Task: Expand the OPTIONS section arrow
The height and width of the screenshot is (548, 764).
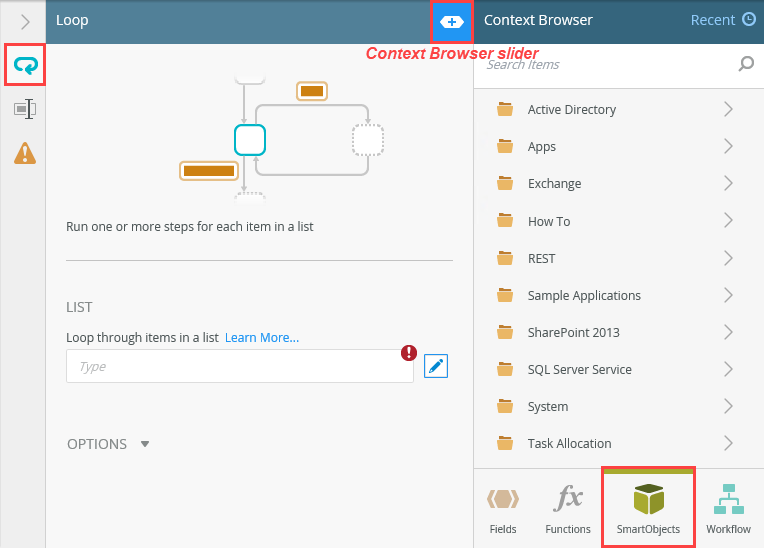Action: (x=145, y=444)
